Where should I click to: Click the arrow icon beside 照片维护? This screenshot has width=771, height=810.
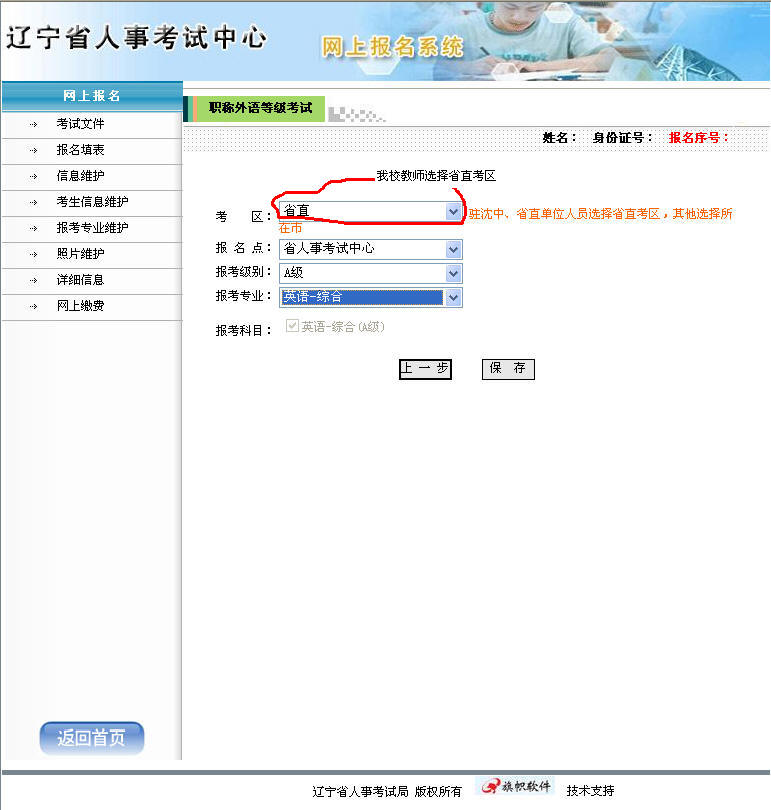[33, 254]
